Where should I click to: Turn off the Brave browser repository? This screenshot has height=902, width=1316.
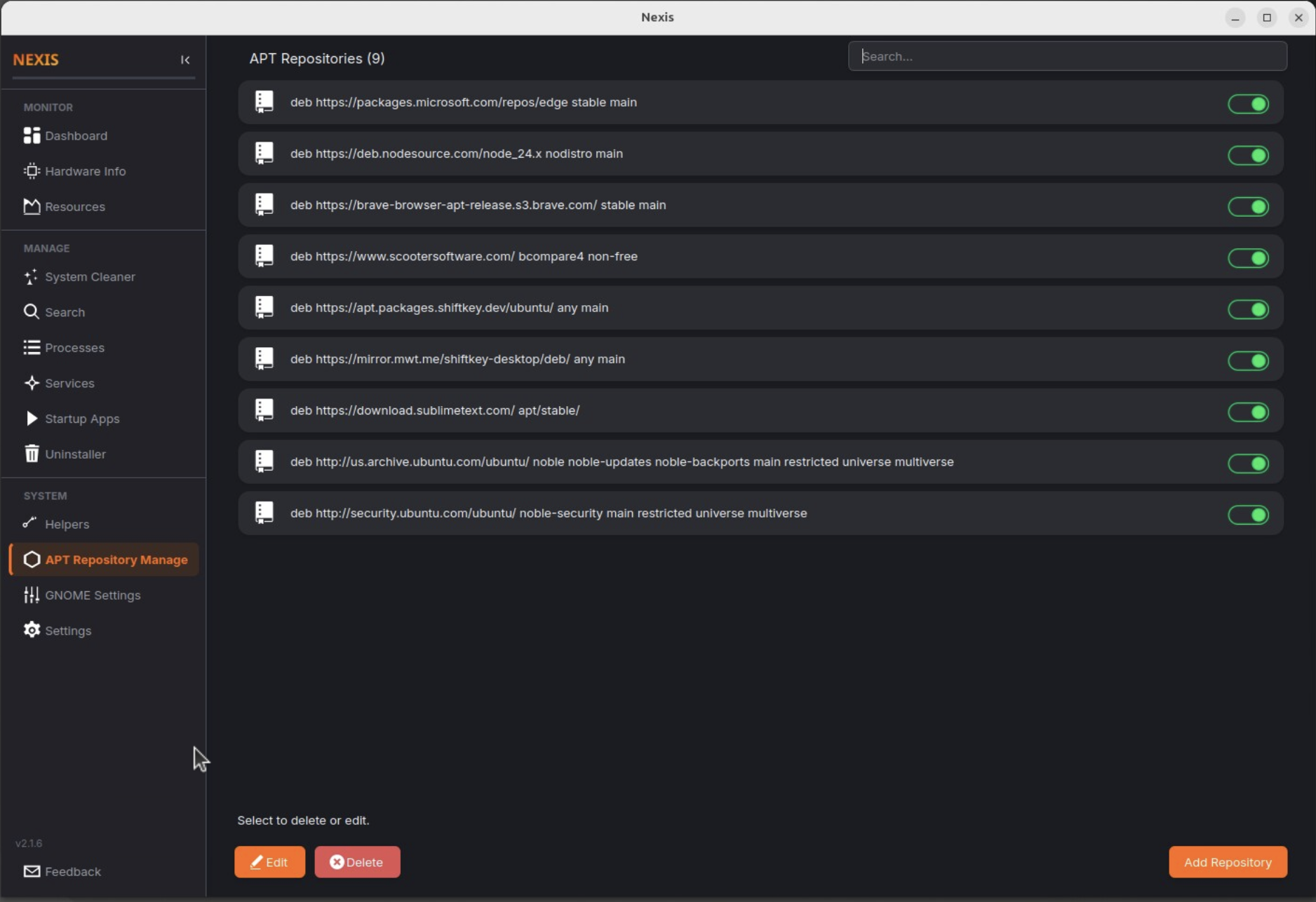(1249, 206)
